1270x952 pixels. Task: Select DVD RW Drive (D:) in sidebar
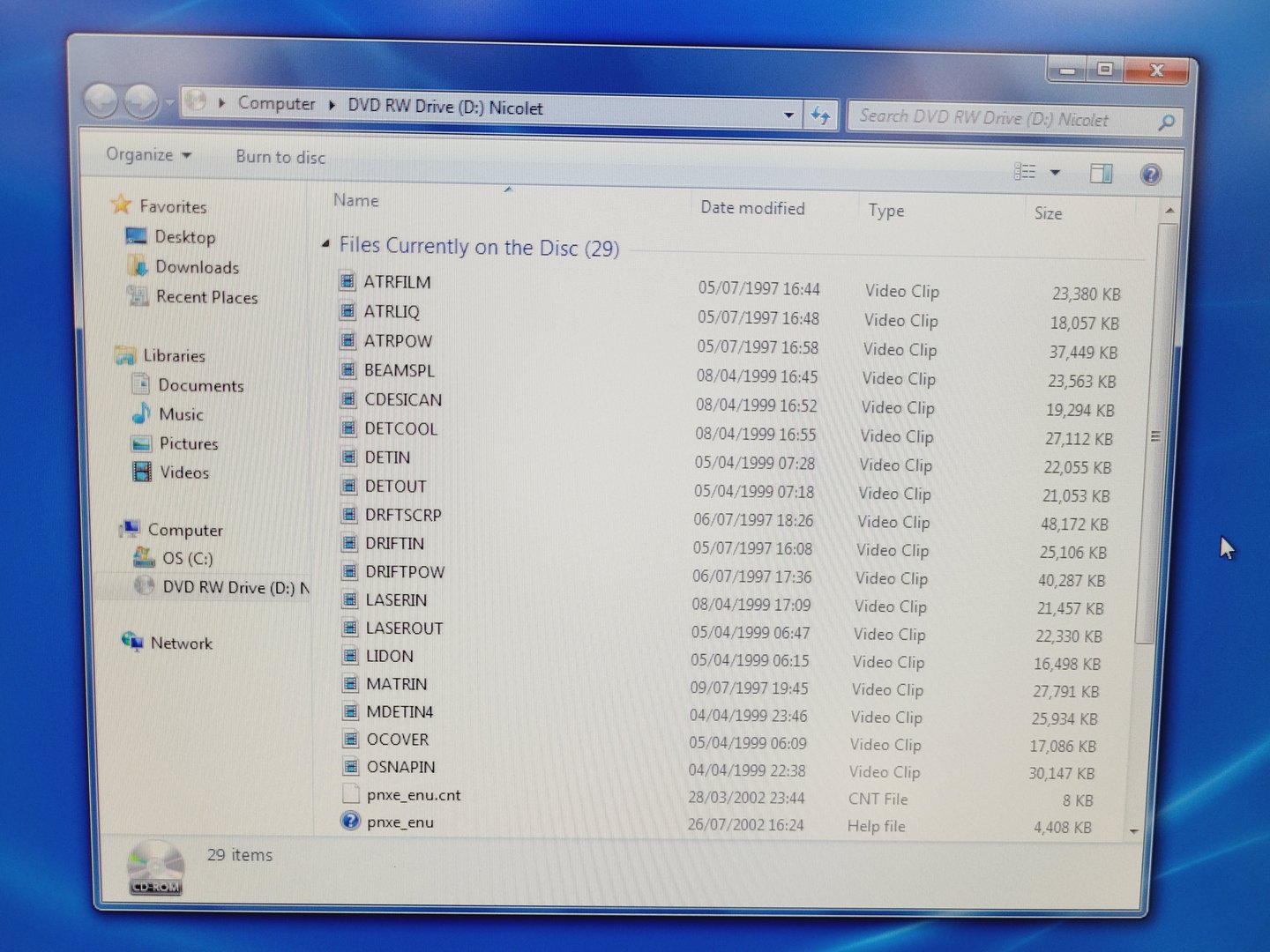tap(235, 587)
